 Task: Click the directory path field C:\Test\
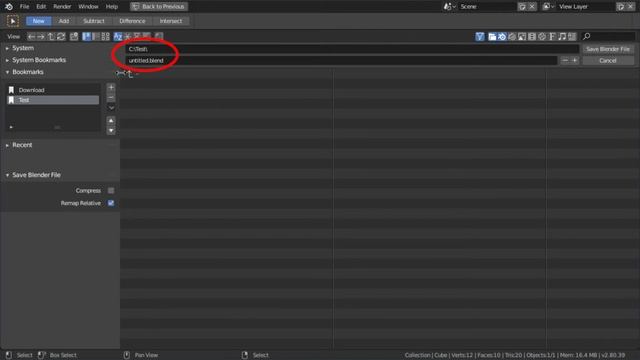click(352, 49)
